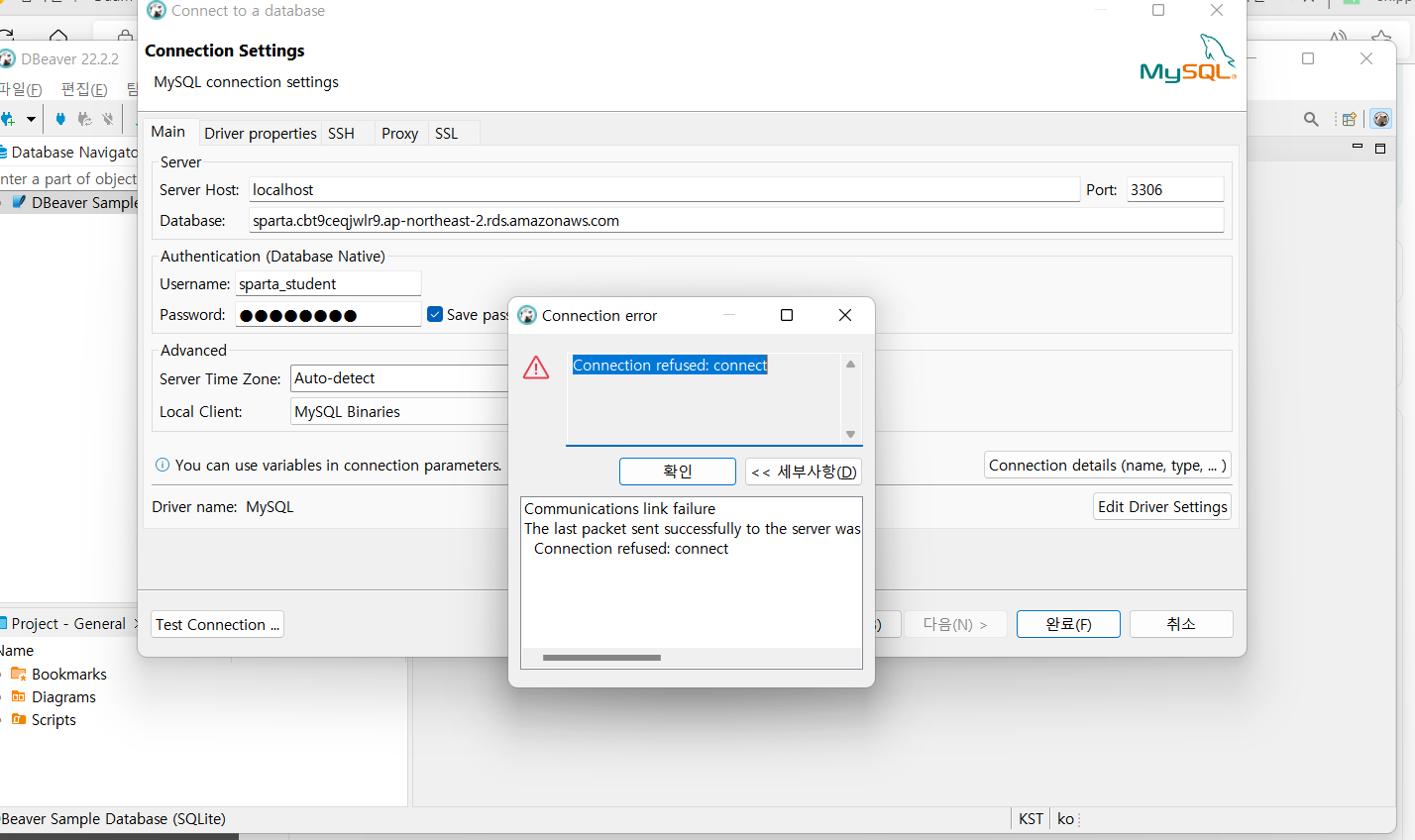
Task: Click the Project - General panel icon
Action: [x=3, y=623]
